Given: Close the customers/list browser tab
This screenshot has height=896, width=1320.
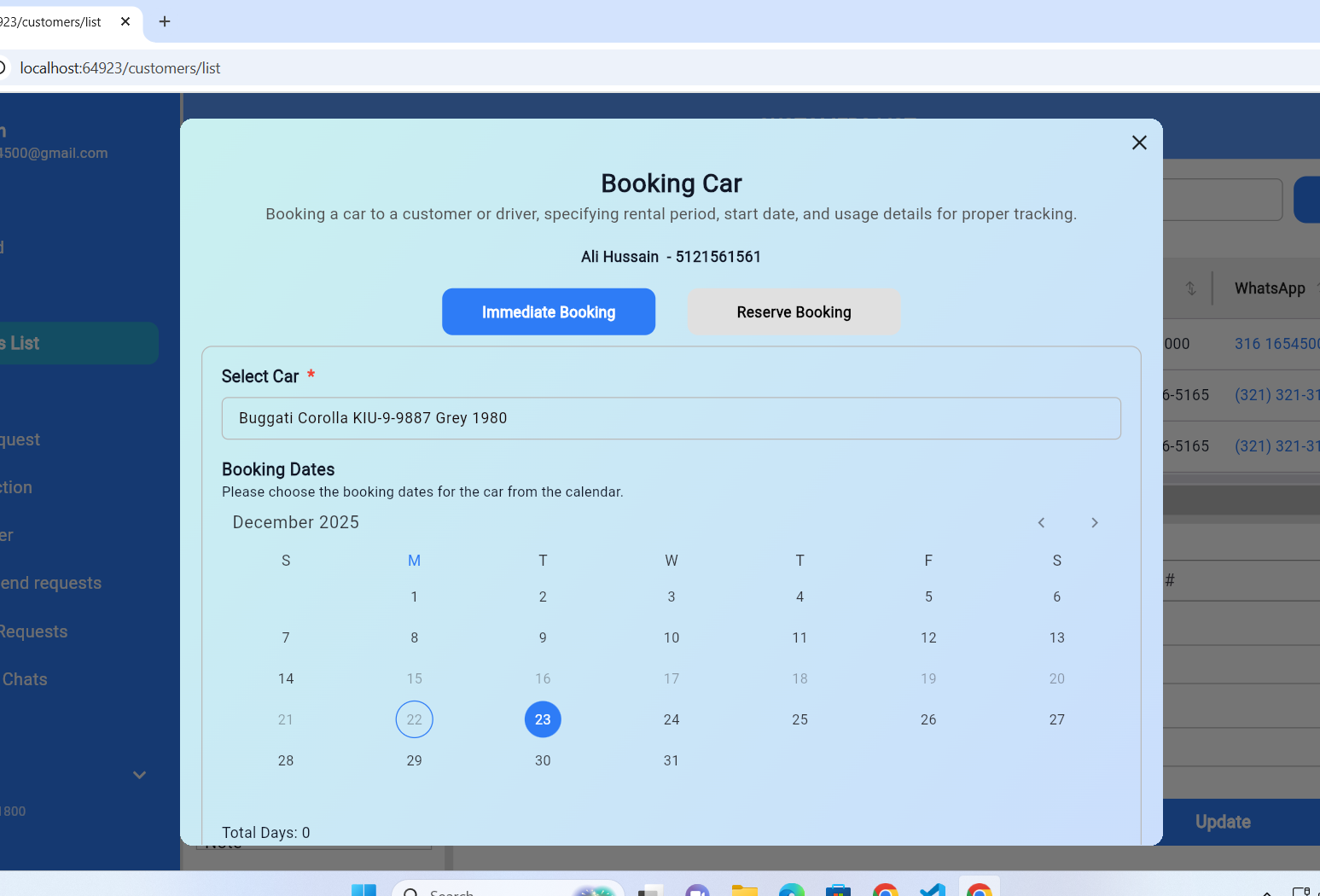Looking at the screenshot, I should click(125, 21).
